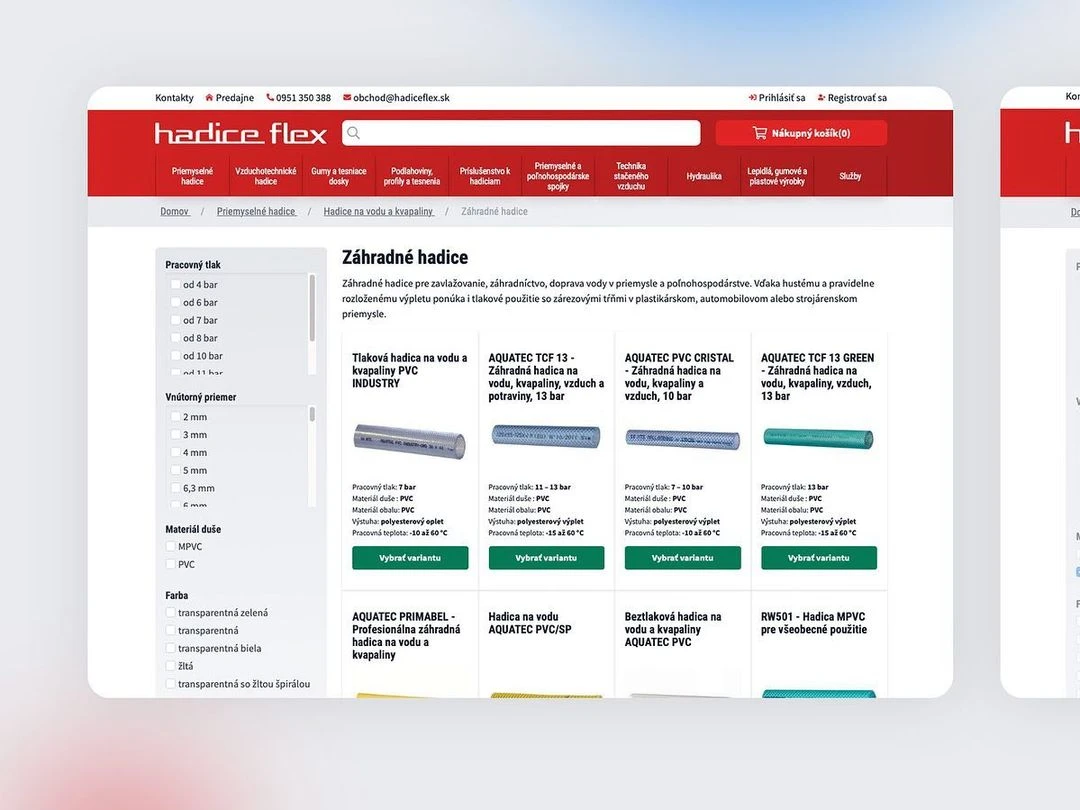Click the envelope icon beside the email address
Image resolution: width=1080 pixels, height=810 pixels.
347,98
